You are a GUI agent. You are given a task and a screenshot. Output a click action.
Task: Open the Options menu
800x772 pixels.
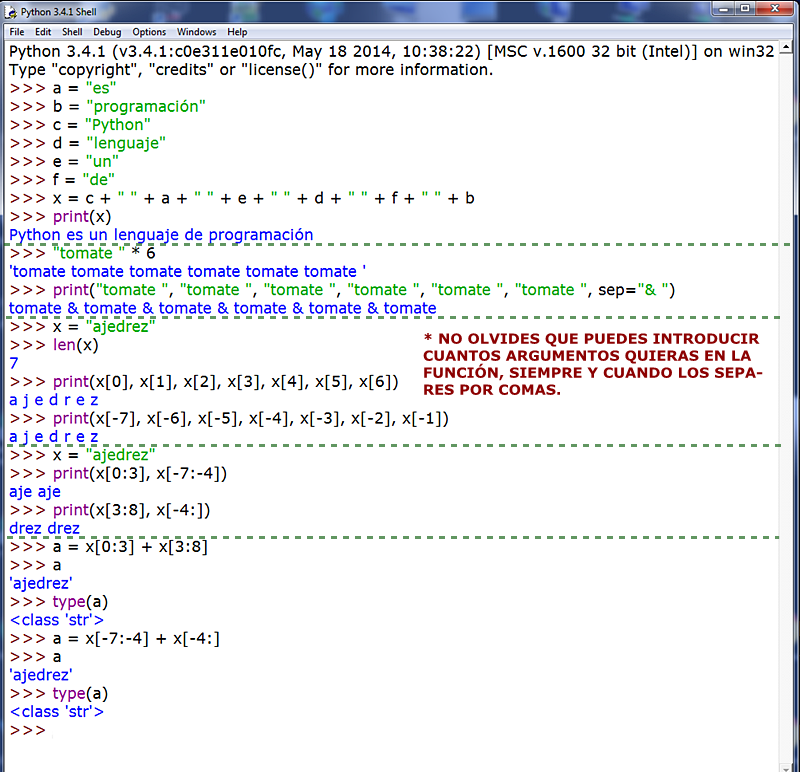(x=148, y=31)
